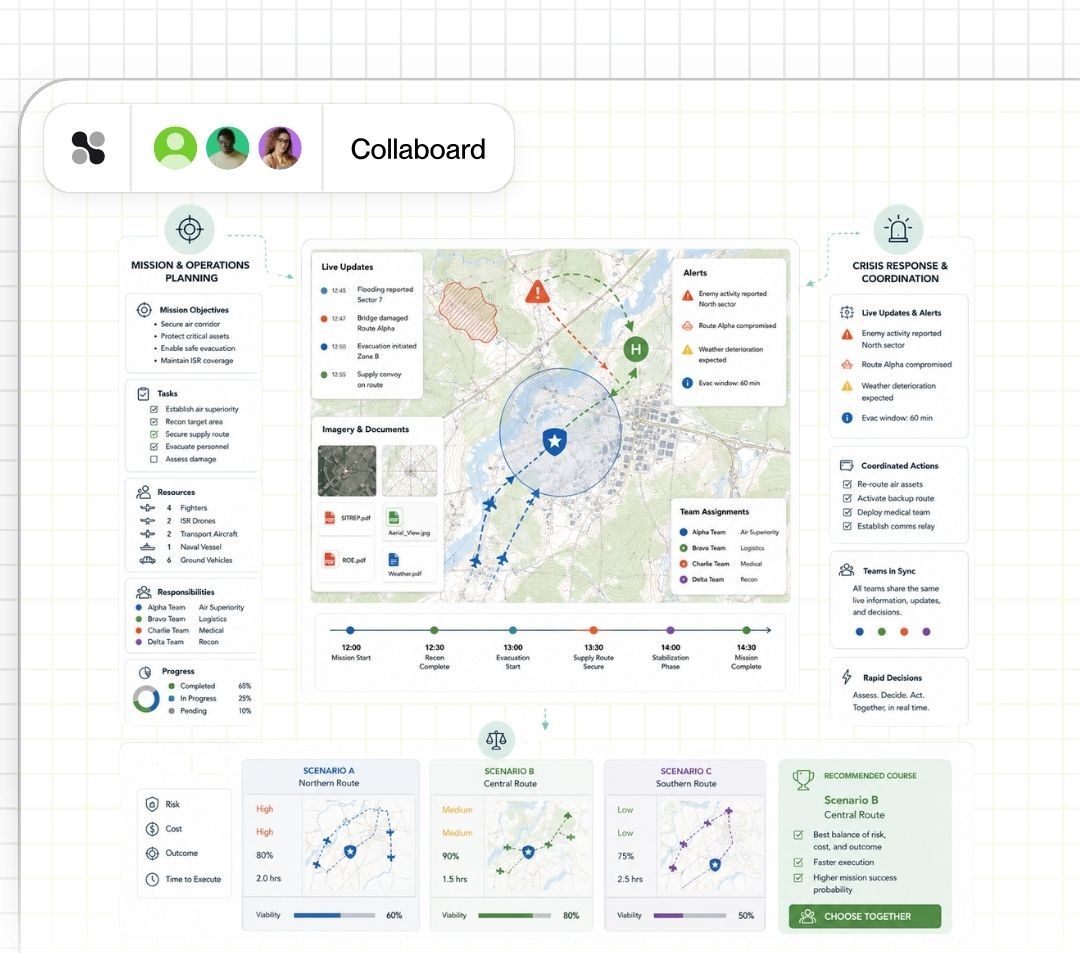Click the Scenario B recommended course heading

point(851,800)
